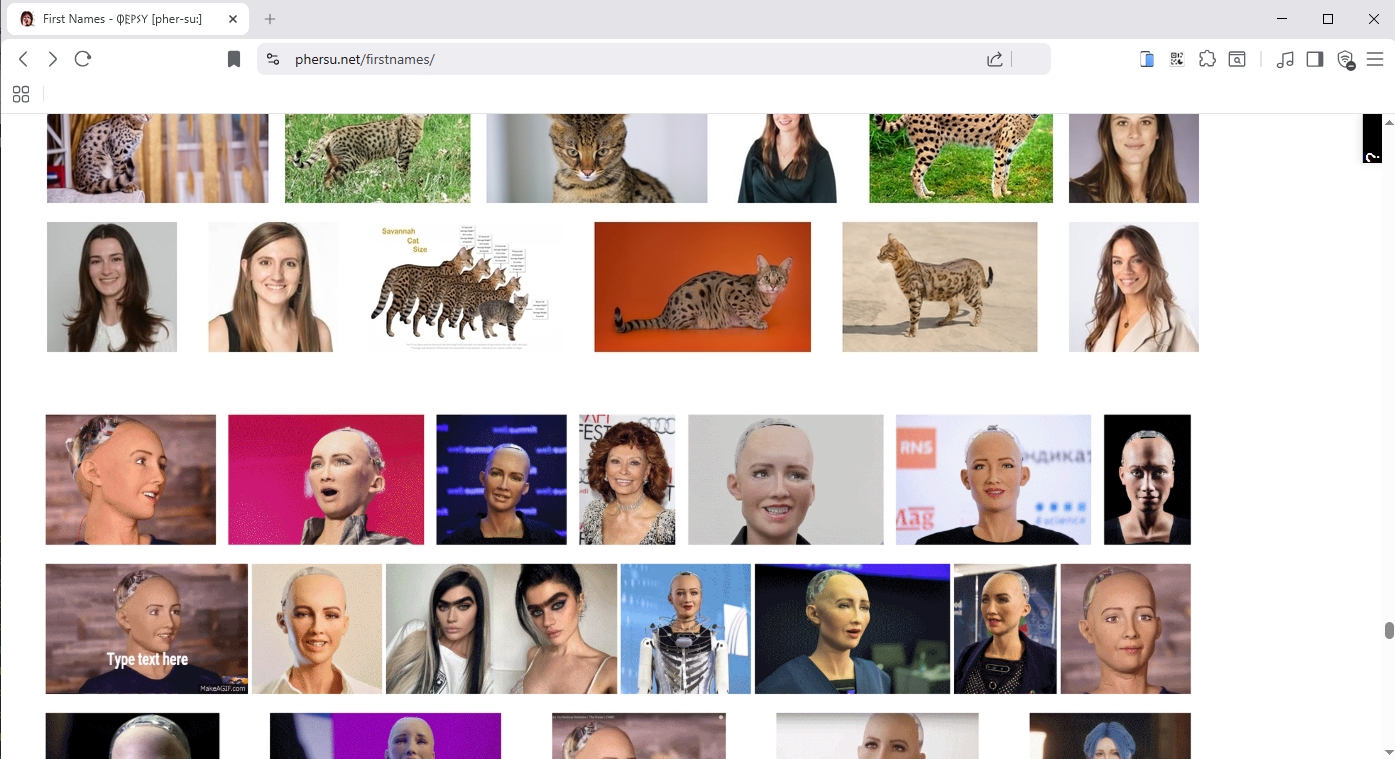Select the First Names browser tab

[x=120, y=18]
